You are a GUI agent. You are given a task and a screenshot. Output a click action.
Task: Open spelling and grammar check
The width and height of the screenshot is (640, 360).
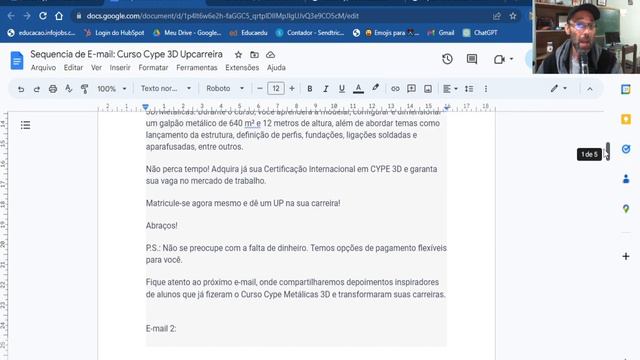[69, 89]
